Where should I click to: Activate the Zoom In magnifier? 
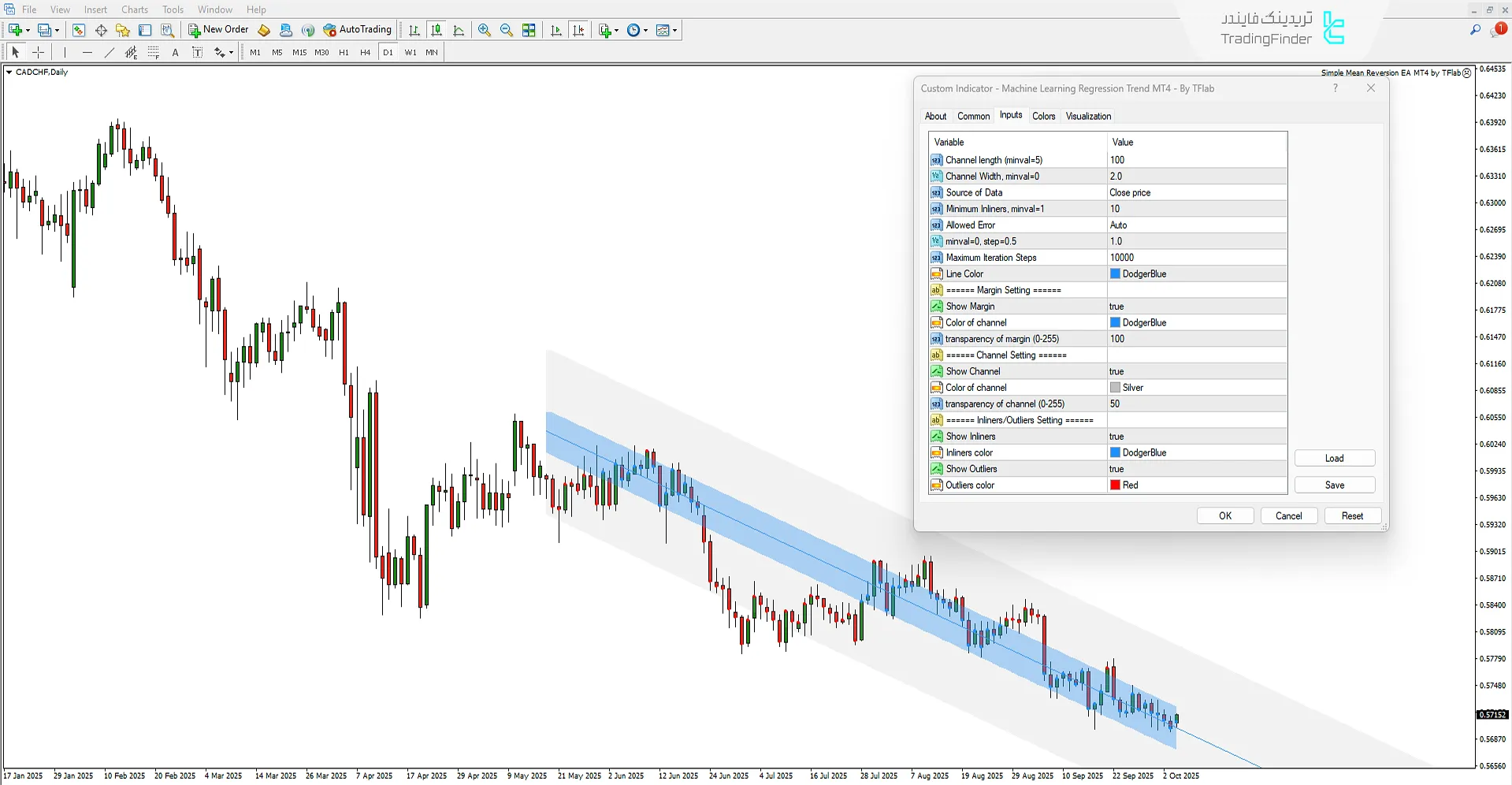(485, 30)
